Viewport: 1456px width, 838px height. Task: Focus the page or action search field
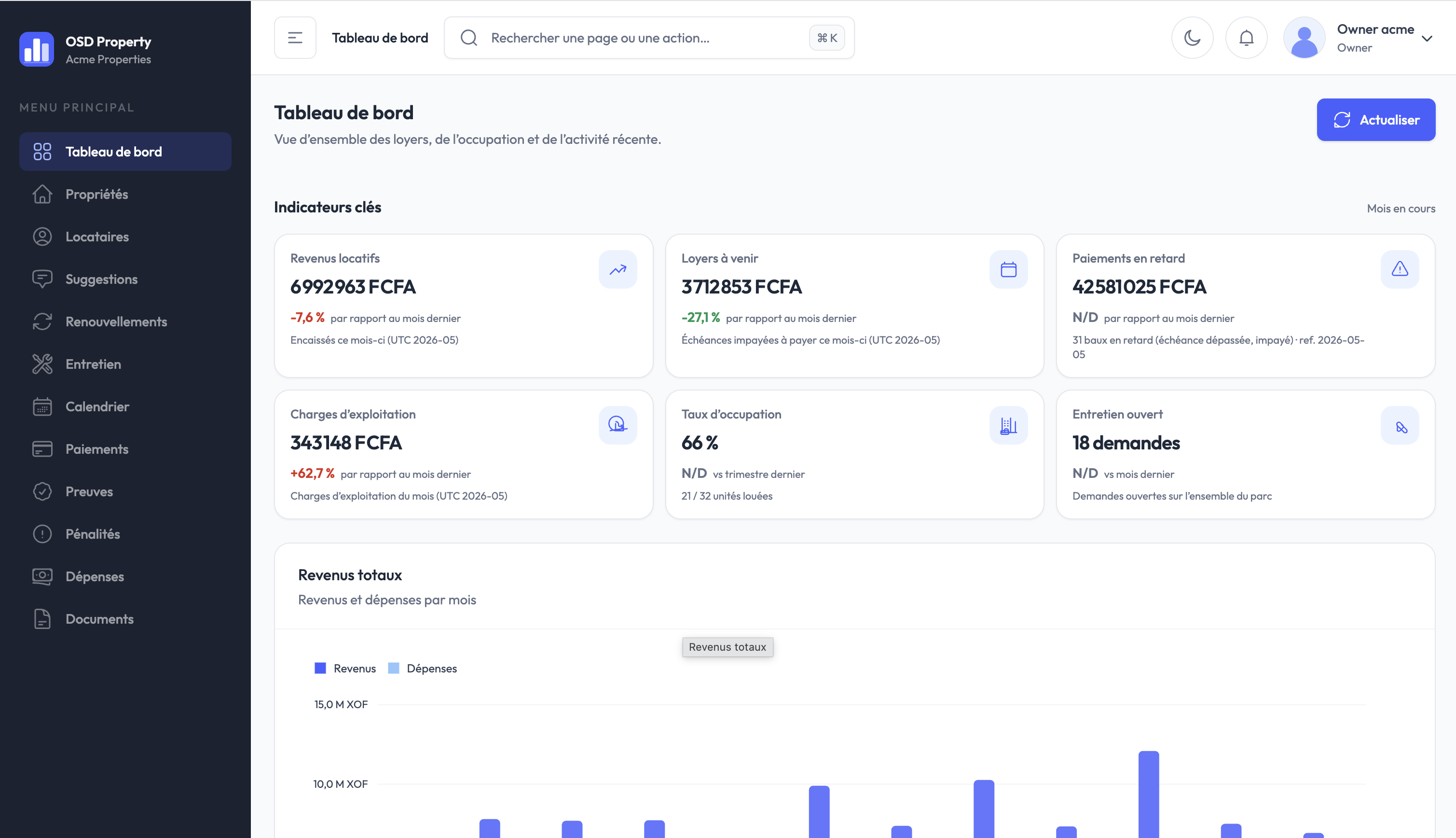coord(649,38)
